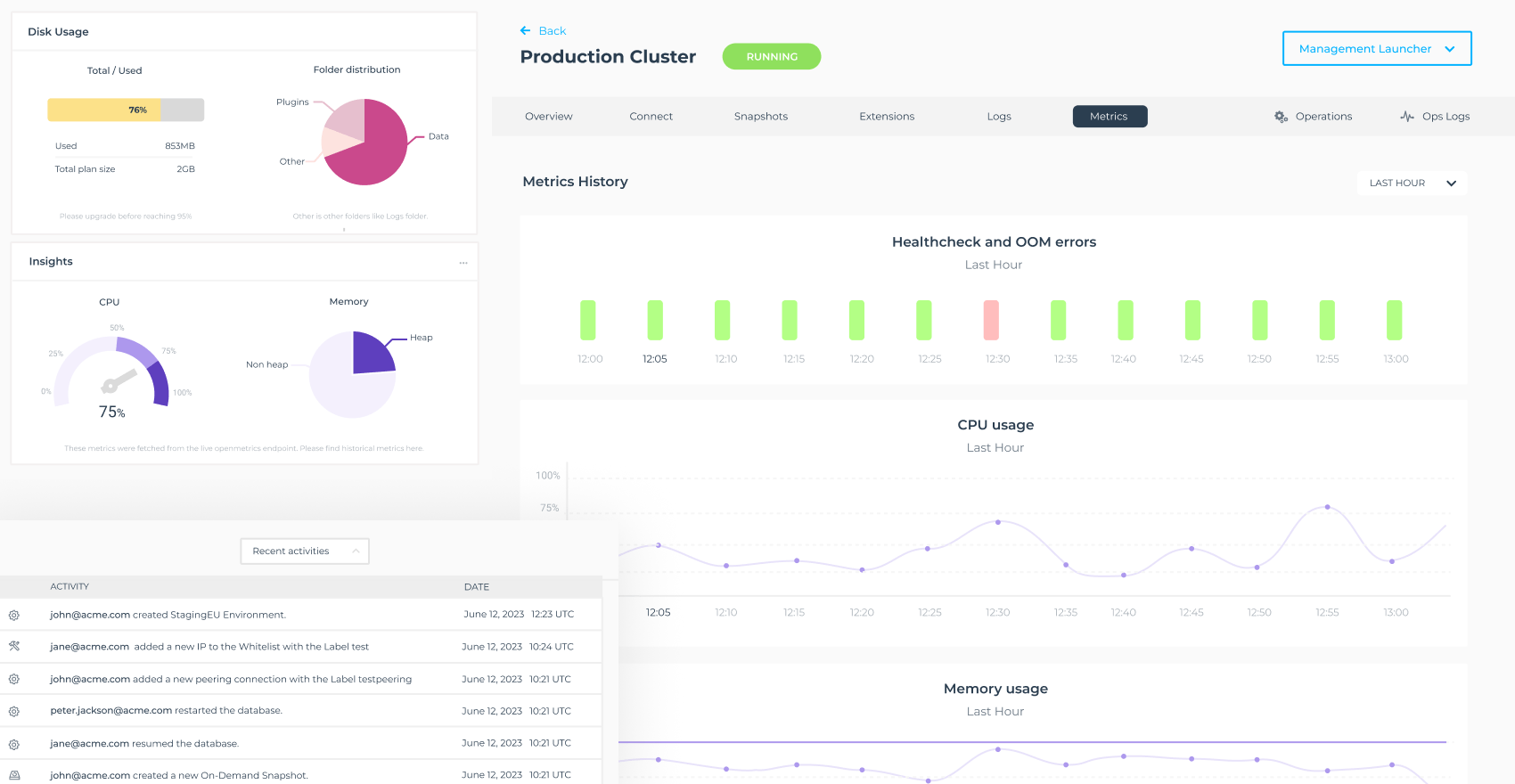Viewport: 1515px width, 784px height.
Task: Click the gear icon beside restarted database activity
Action: click(x=14, y=711)
